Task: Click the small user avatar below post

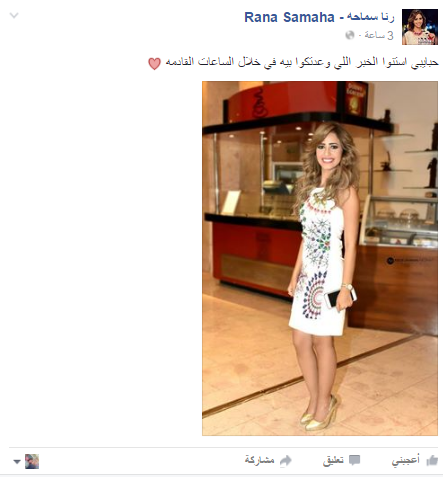Action: (x=32, y=461)
